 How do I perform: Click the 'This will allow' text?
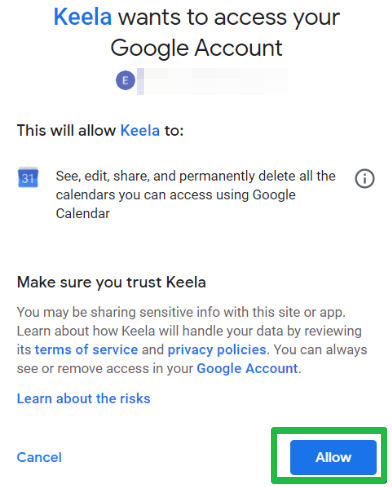(66, 130)
